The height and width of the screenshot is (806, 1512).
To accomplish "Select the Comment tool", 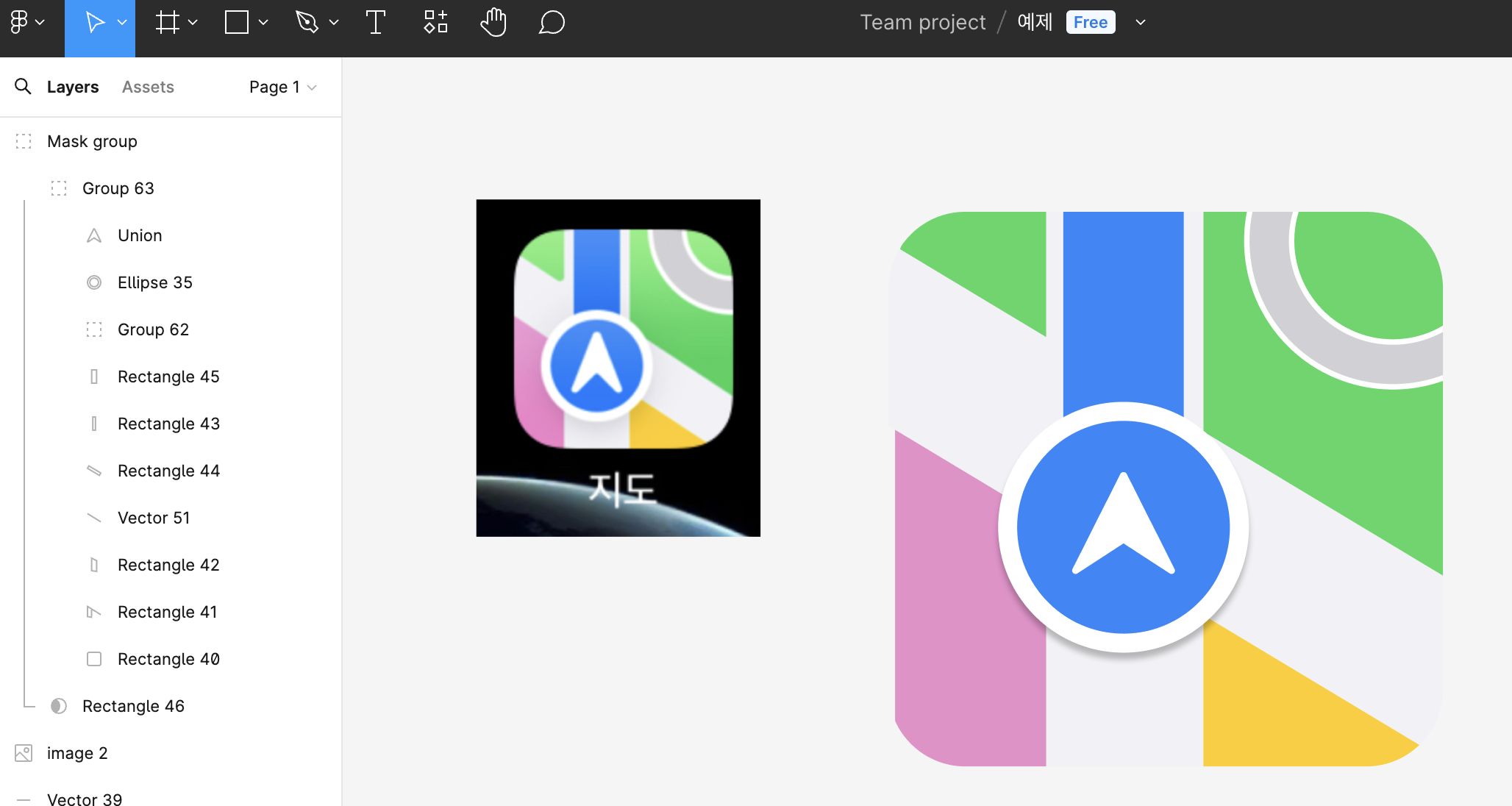I will coord(552,22).
